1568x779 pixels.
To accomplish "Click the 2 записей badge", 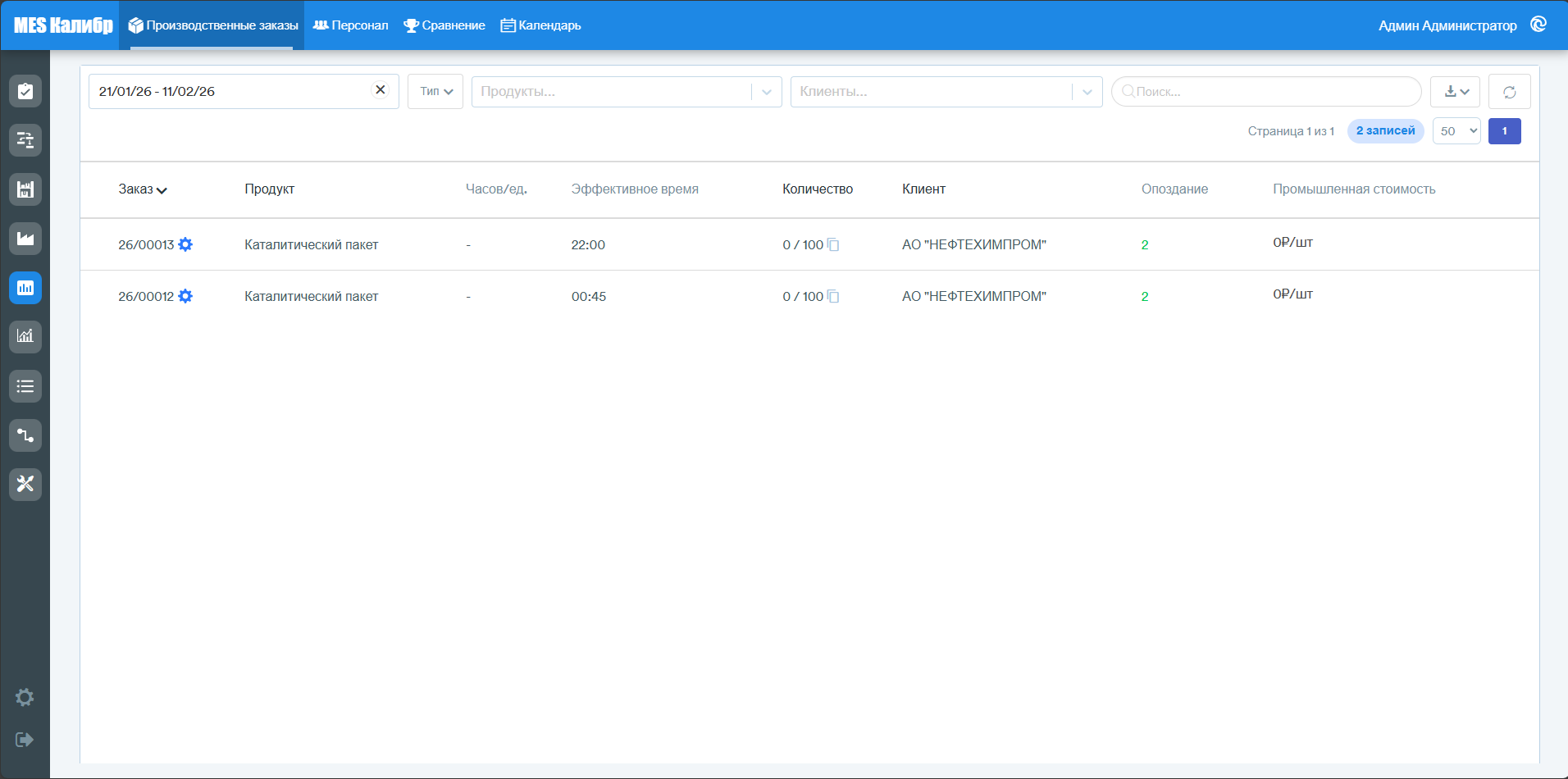I will pos(1385,131).
